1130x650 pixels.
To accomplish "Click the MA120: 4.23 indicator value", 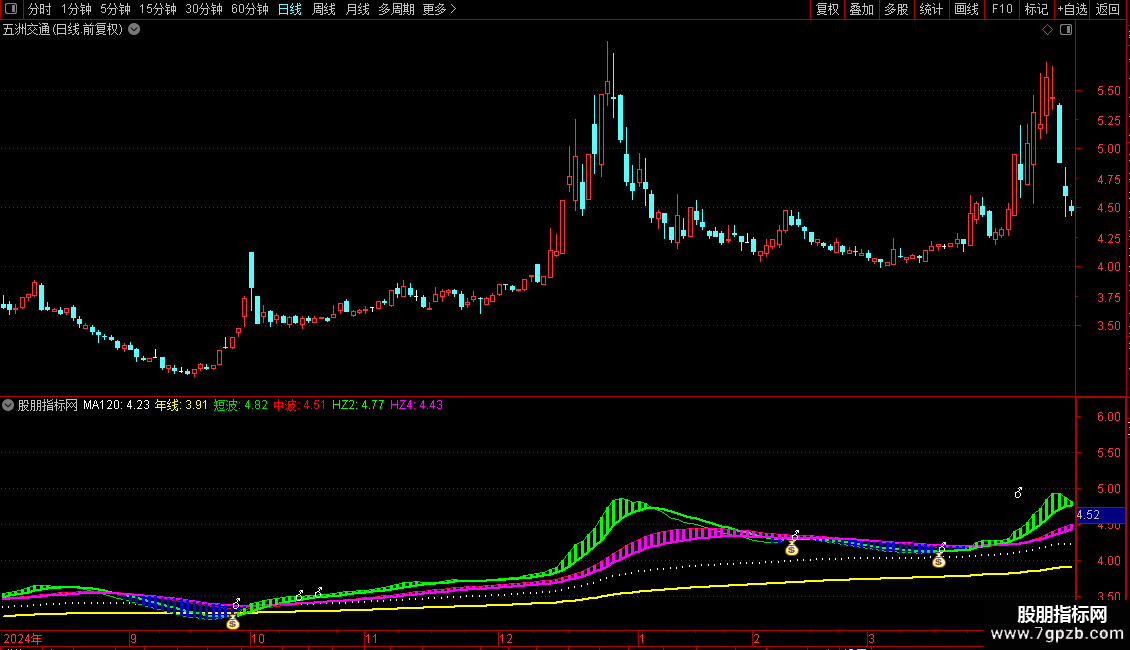I will point(116,405).
